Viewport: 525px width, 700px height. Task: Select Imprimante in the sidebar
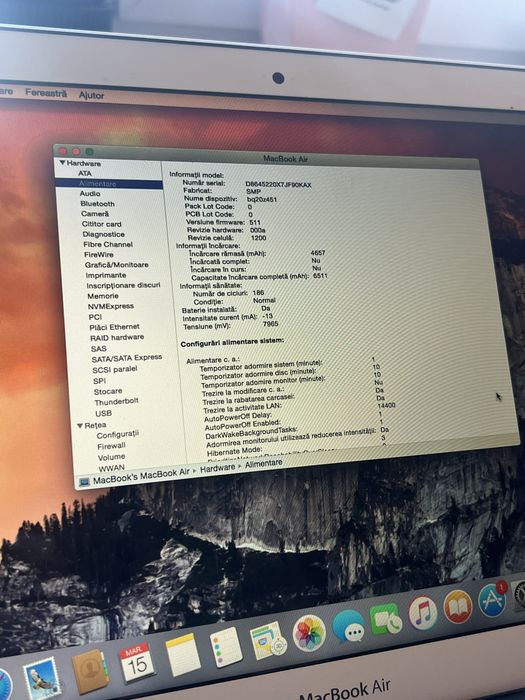click(106, 275)
